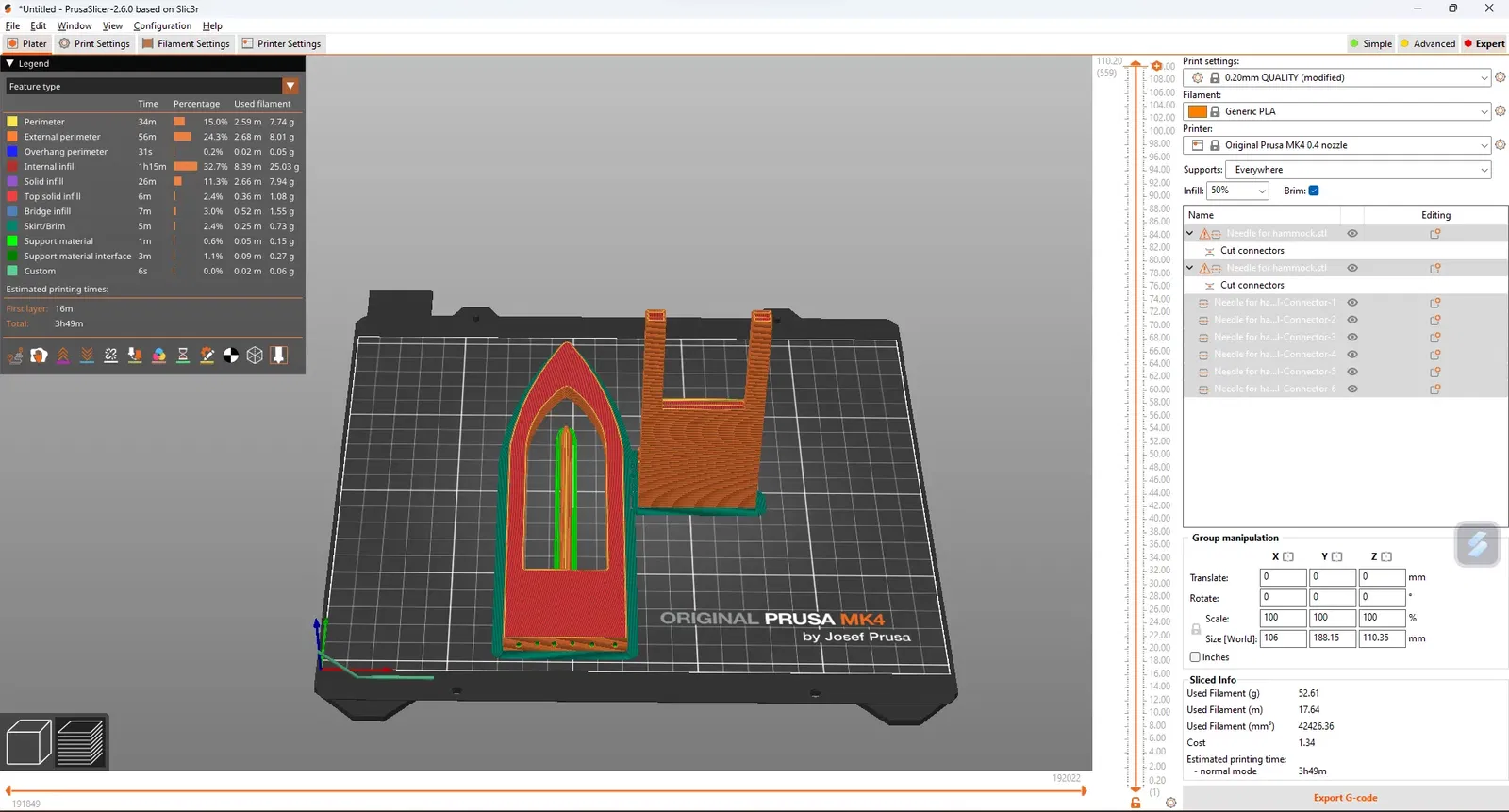The image size is (1509, 812).
Task: Toggle center of gravity marker icon
Action: (231, 356)
